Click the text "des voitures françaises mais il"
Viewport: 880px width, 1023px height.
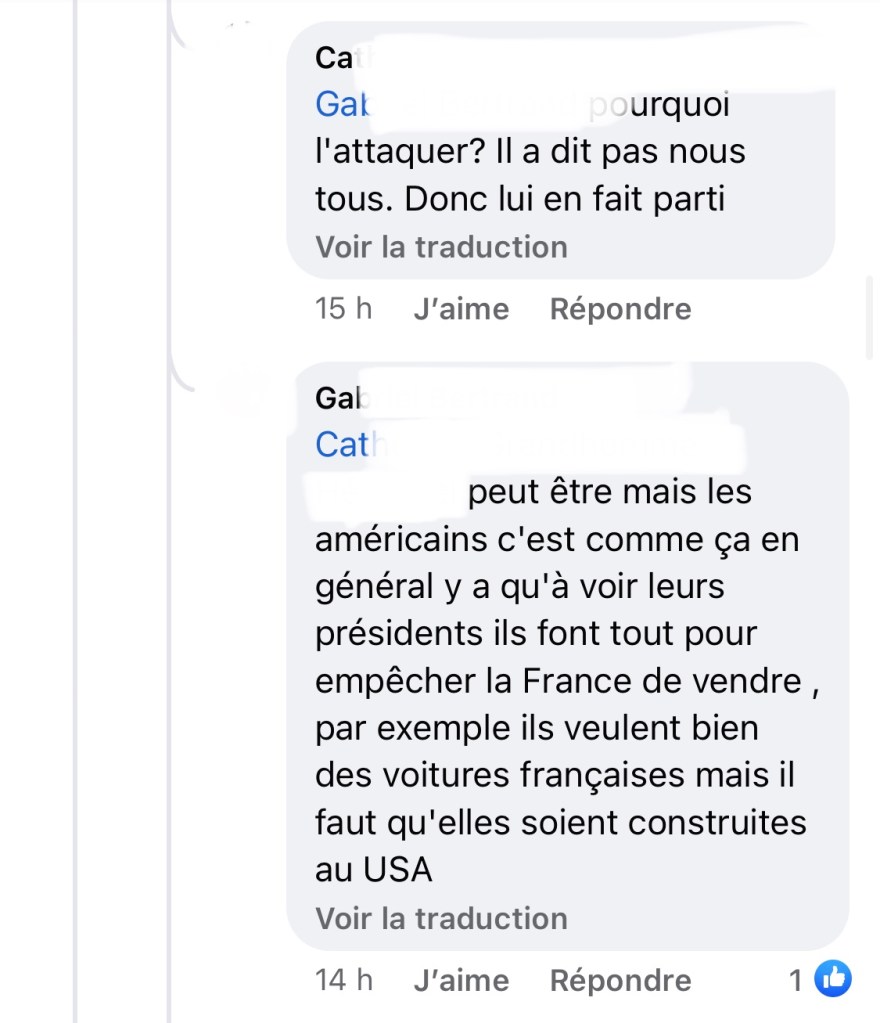pyautogui.click(x=553, y=776)
